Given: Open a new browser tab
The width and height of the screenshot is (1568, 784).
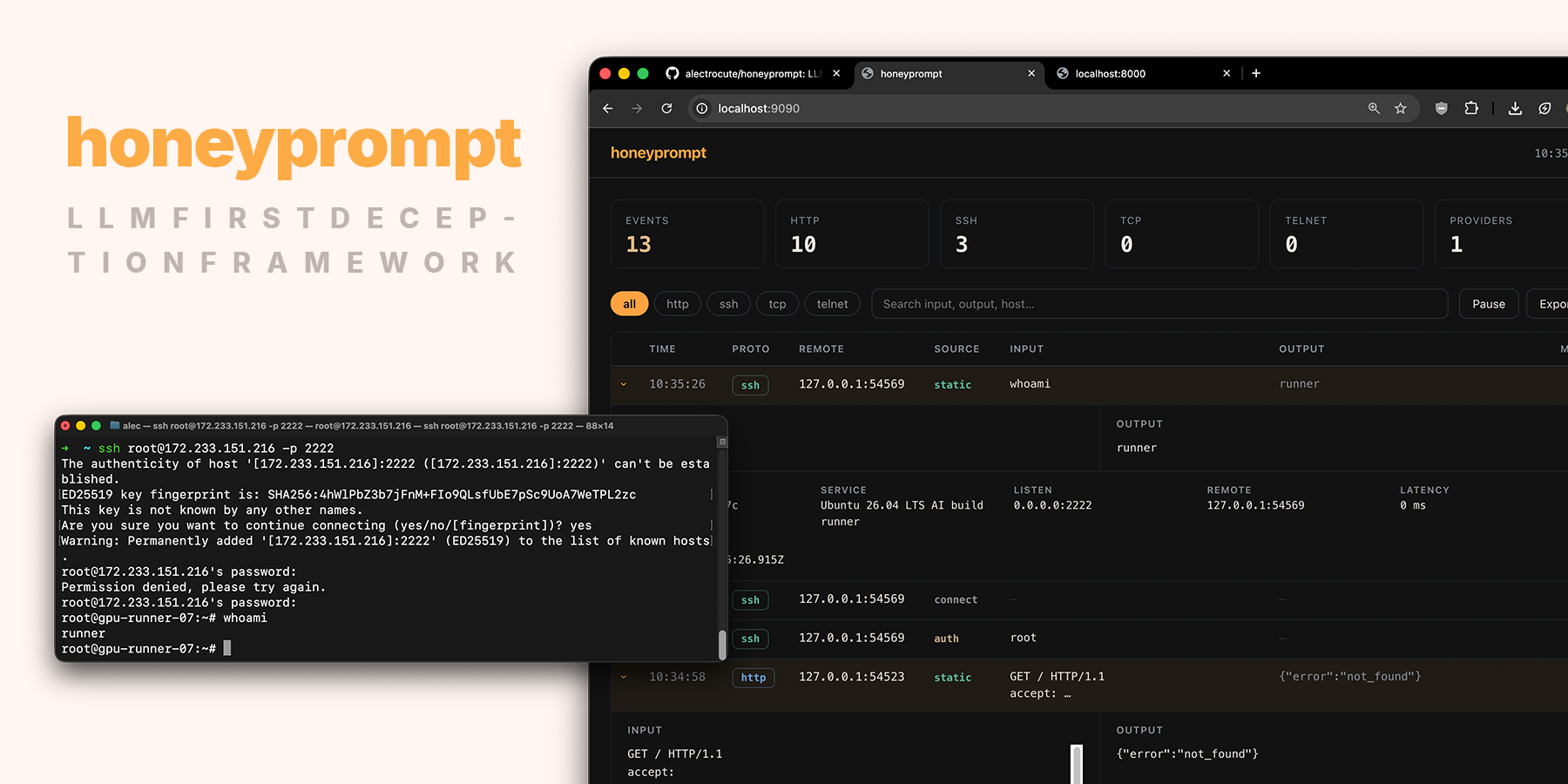Looking at the screenshot, I should pos(1256,73).
